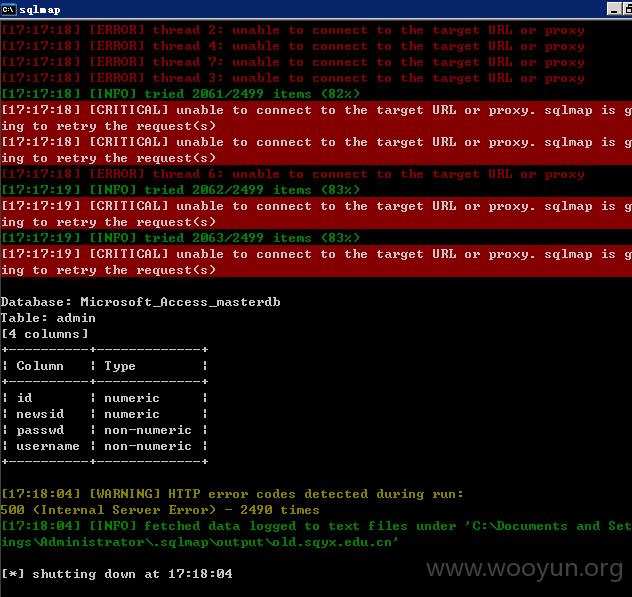Click the 'tried 2062/2499 items (83%)' line

pos(180,190)
